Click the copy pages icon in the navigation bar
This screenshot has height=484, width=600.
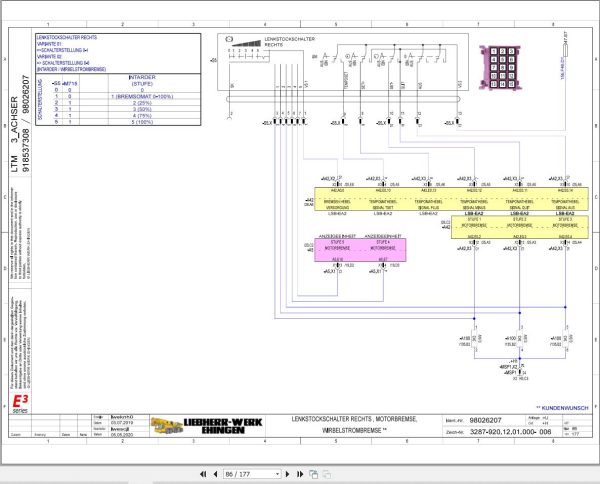(313, 474)
